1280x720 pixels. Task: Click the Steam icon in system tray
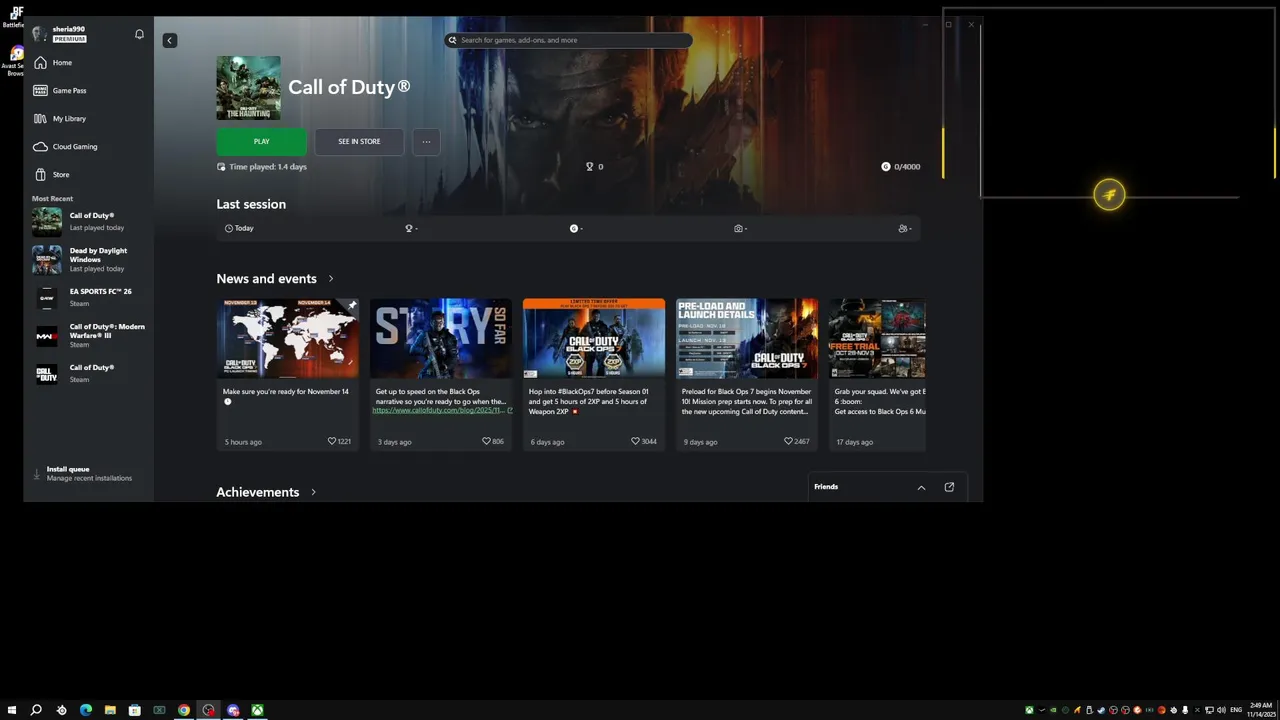1101,710
